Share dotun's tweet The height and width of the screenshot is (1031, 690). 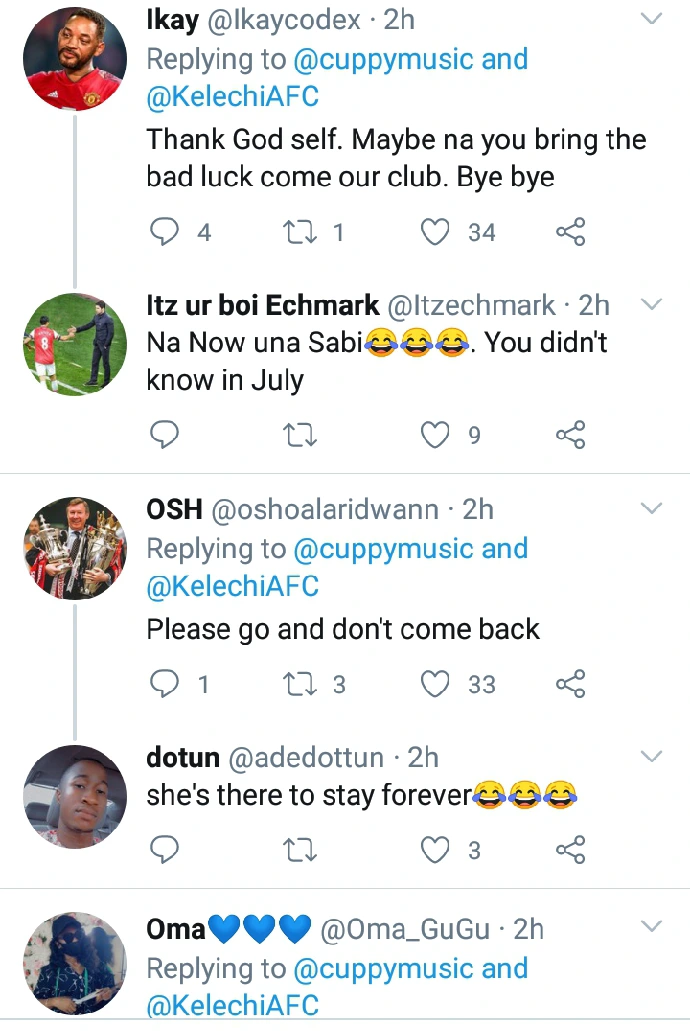coord(570,850)
